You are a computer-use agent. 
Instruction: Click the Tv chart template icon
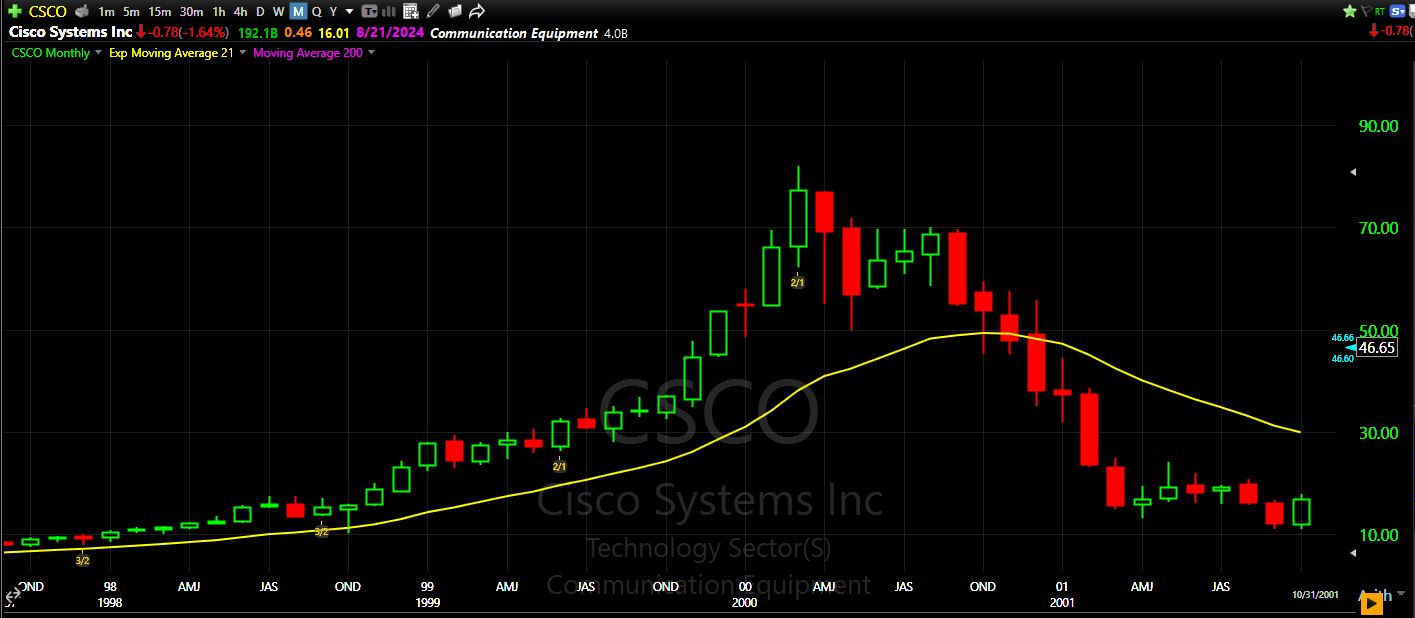pos(370,12)
